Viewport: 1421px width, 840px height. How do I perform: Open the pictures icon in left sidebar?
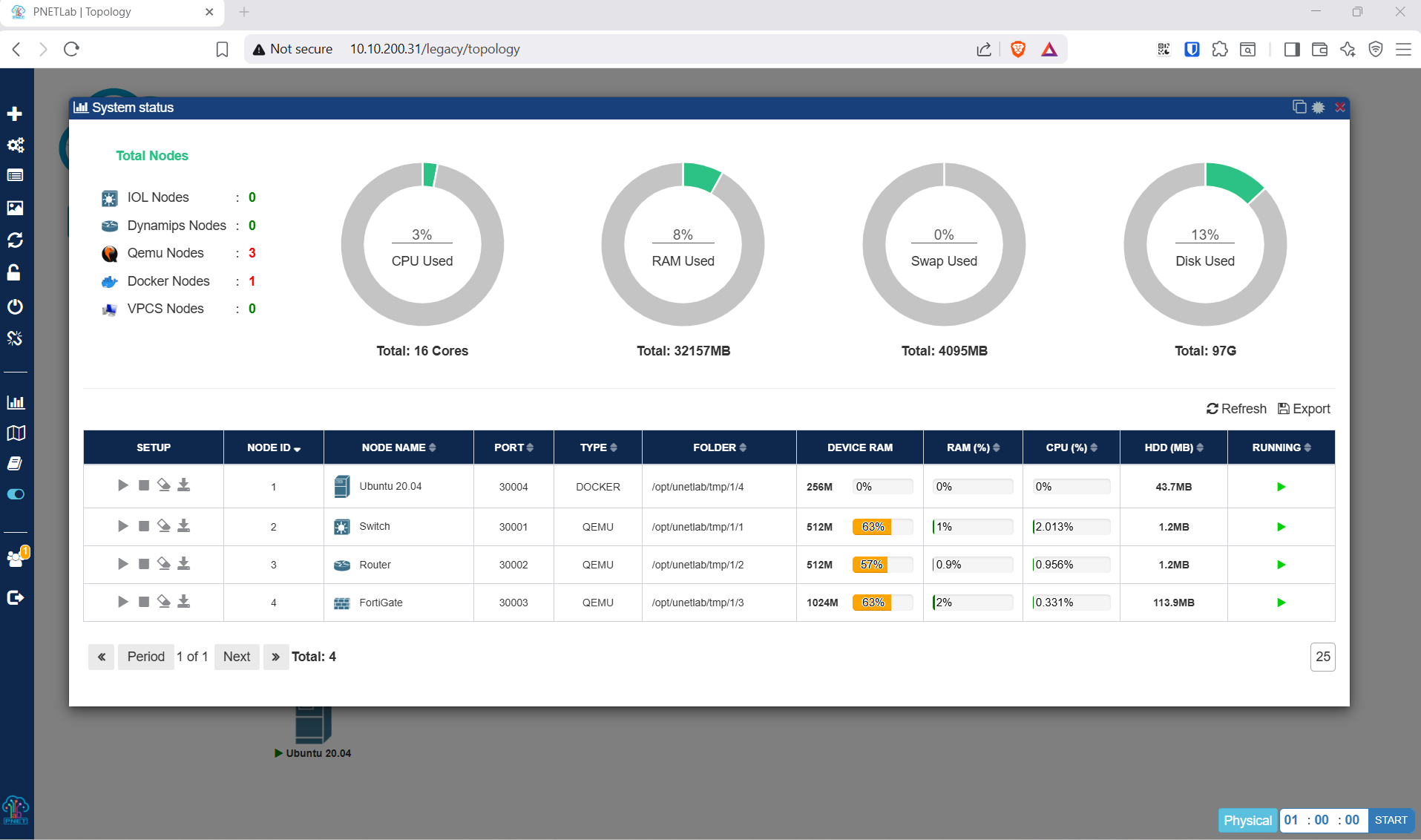pyautogui.click(x=15, y=208)
